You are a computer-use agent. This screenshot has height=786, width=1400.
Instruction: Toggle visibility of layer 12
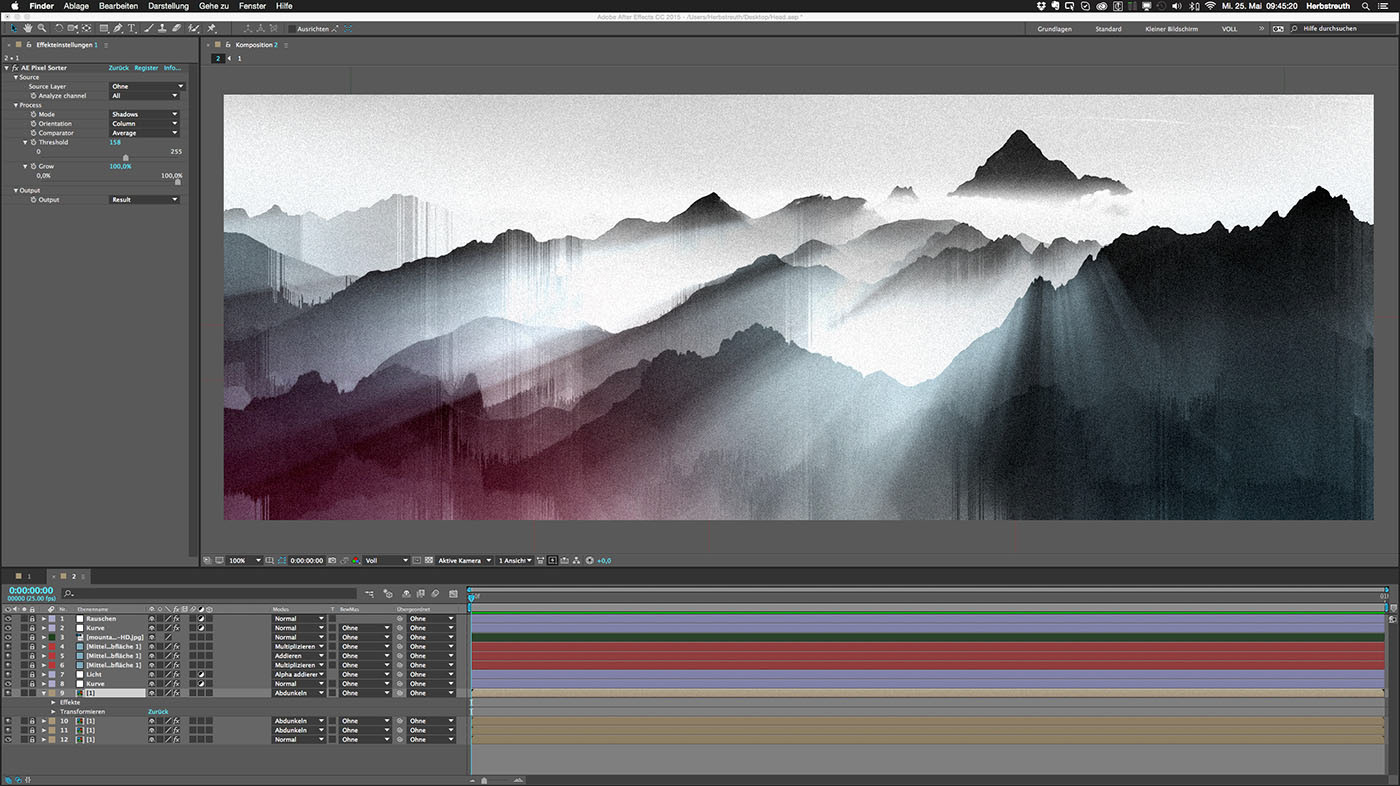pyautogui.click(x=8, y=739)
